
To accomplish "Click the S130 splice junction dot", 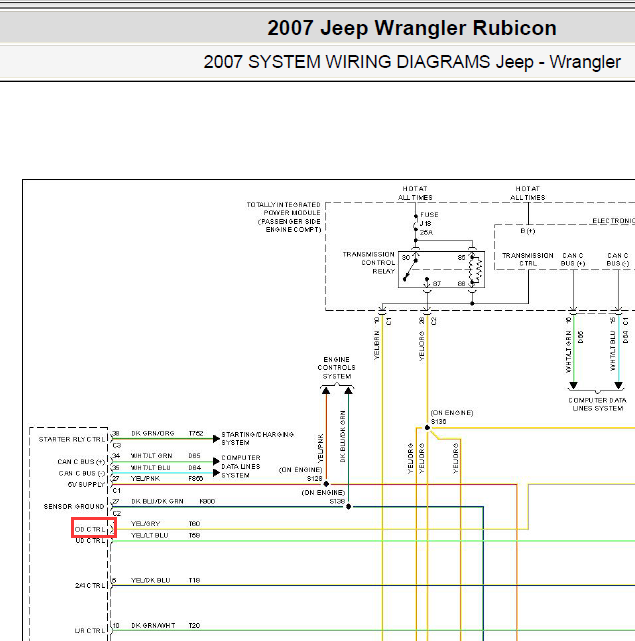I will point(427,428).
